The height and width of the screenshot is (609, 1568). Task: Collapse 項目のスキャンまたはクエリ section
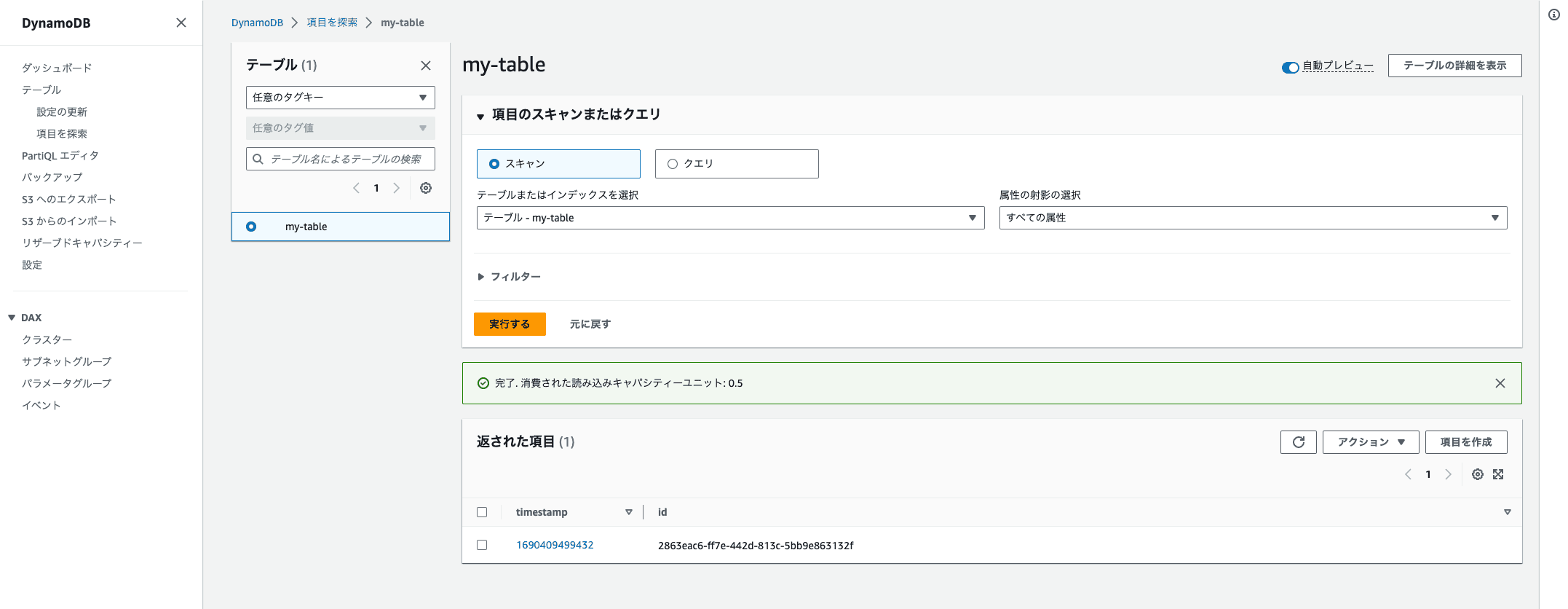480,117
